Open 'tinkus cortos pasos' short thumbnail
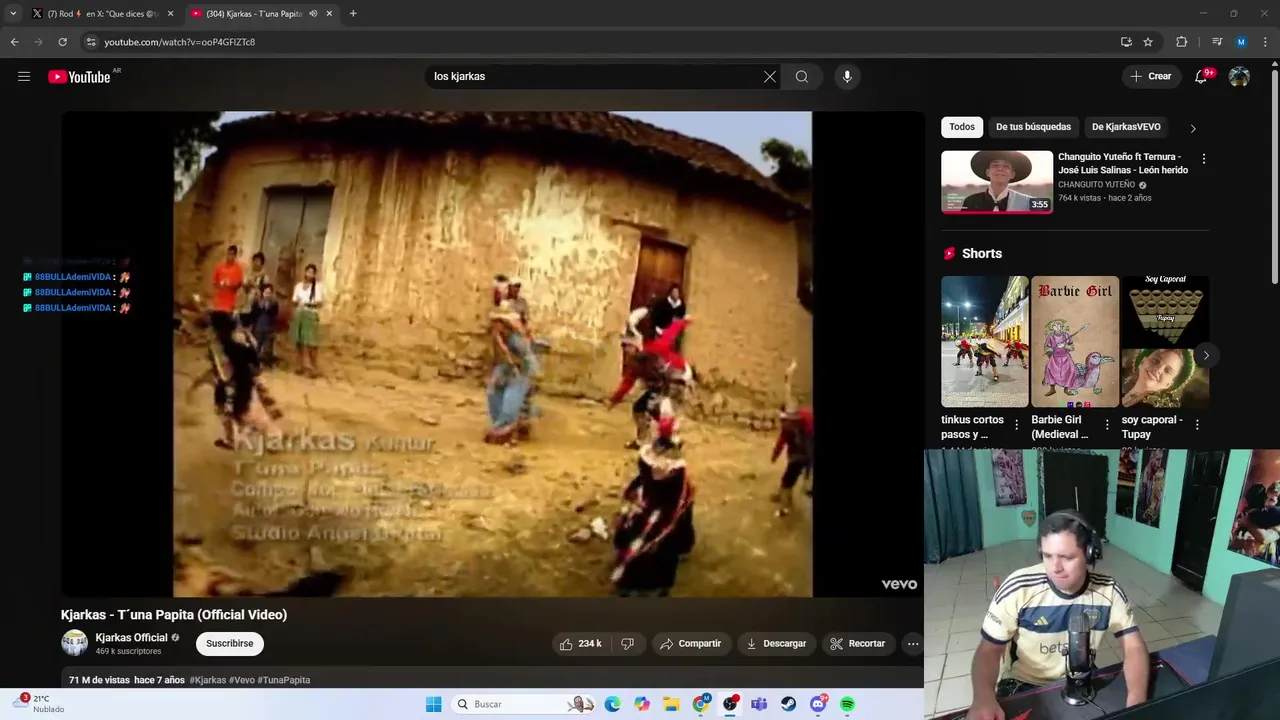 click(984, 341)
